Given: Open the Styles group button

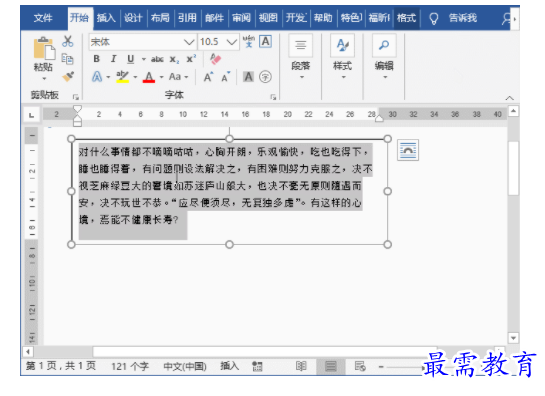Looking at the screenshot, I should (x=343, y=57).
